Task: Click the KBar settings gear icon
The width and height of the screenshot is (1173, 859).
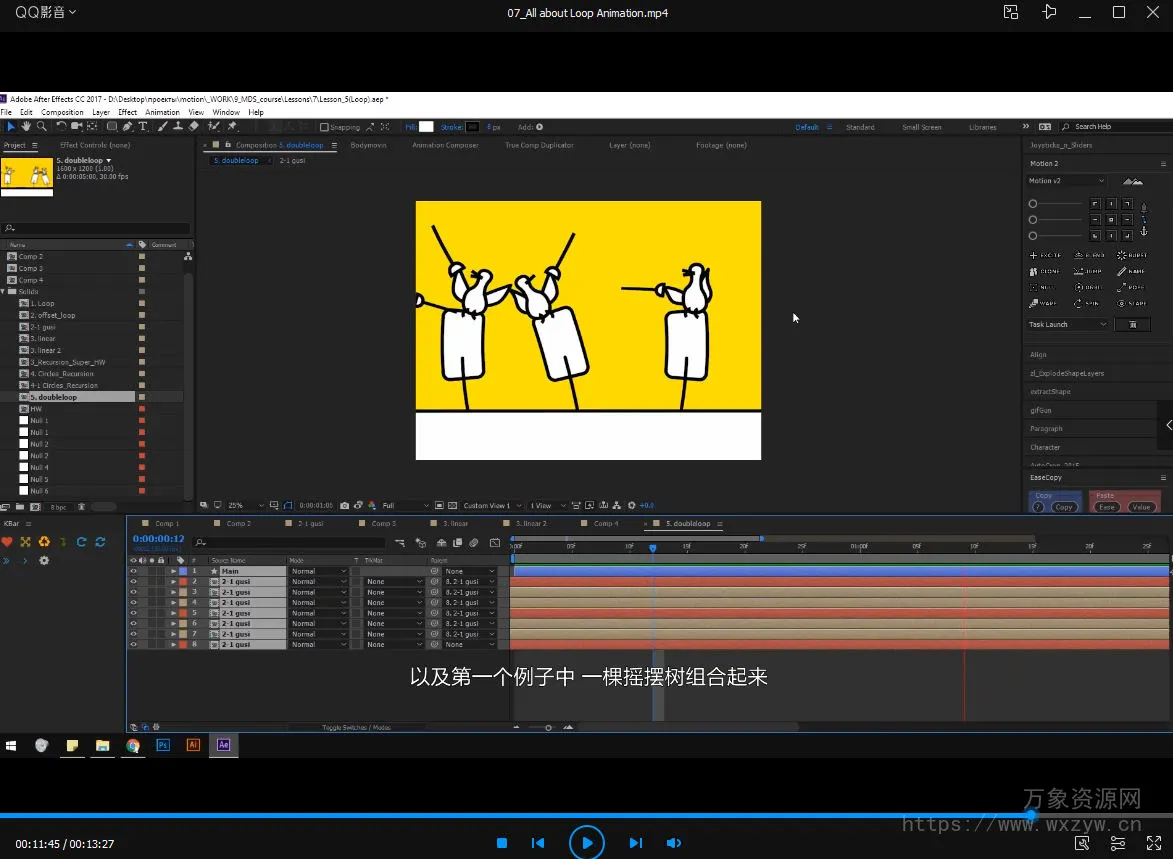Action: point(43,561)
